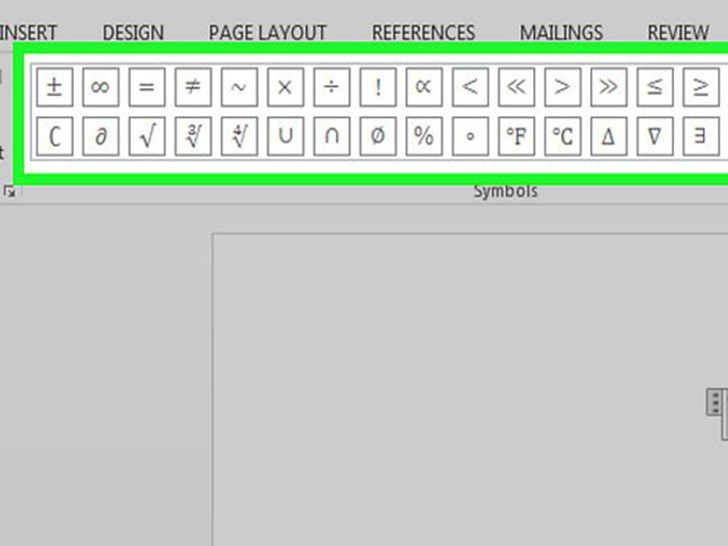Select the square root symbol

(x=146, y=136)
